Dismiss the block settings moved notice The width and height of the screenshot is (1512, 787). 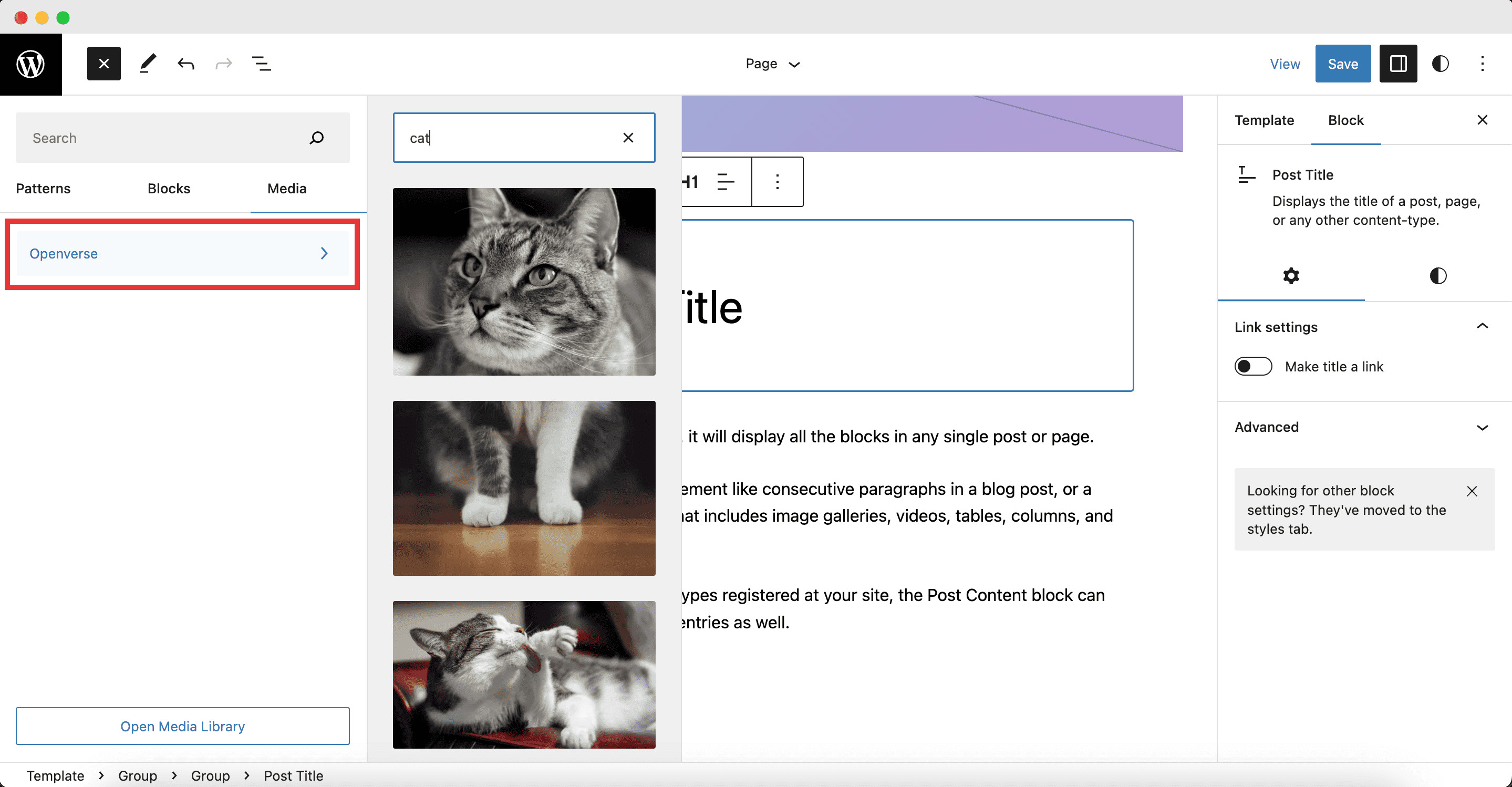(1472, 491)
